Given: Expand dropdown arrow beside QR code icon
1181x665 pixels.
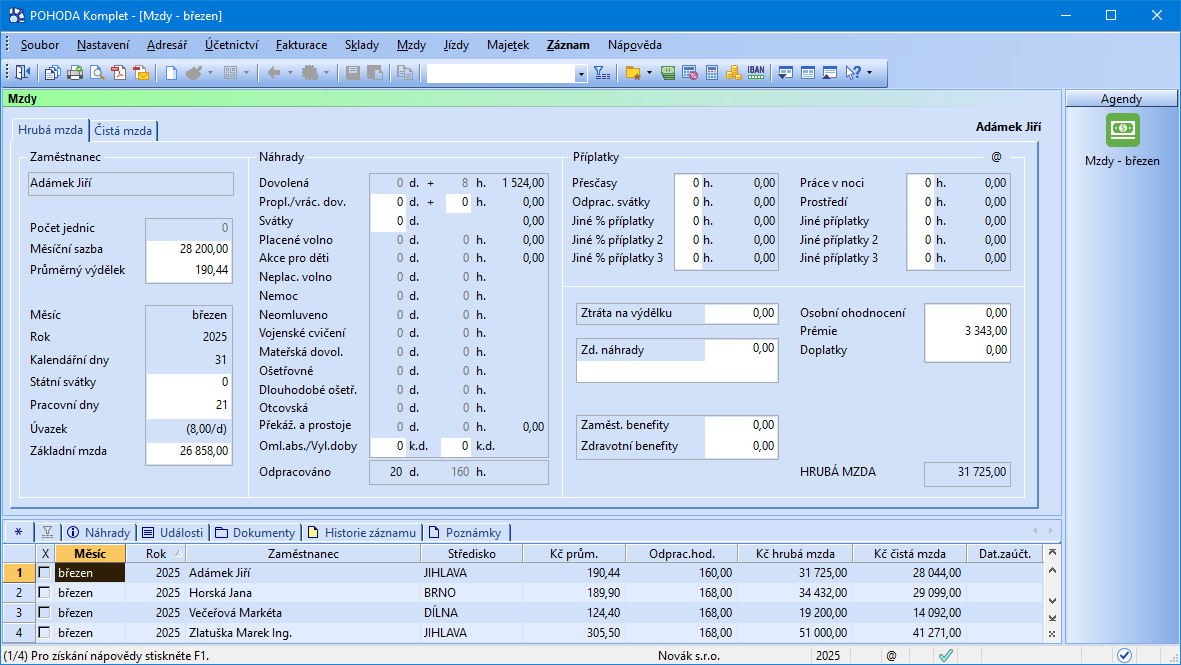Looking at the screenshot, I should pos(246,73).
